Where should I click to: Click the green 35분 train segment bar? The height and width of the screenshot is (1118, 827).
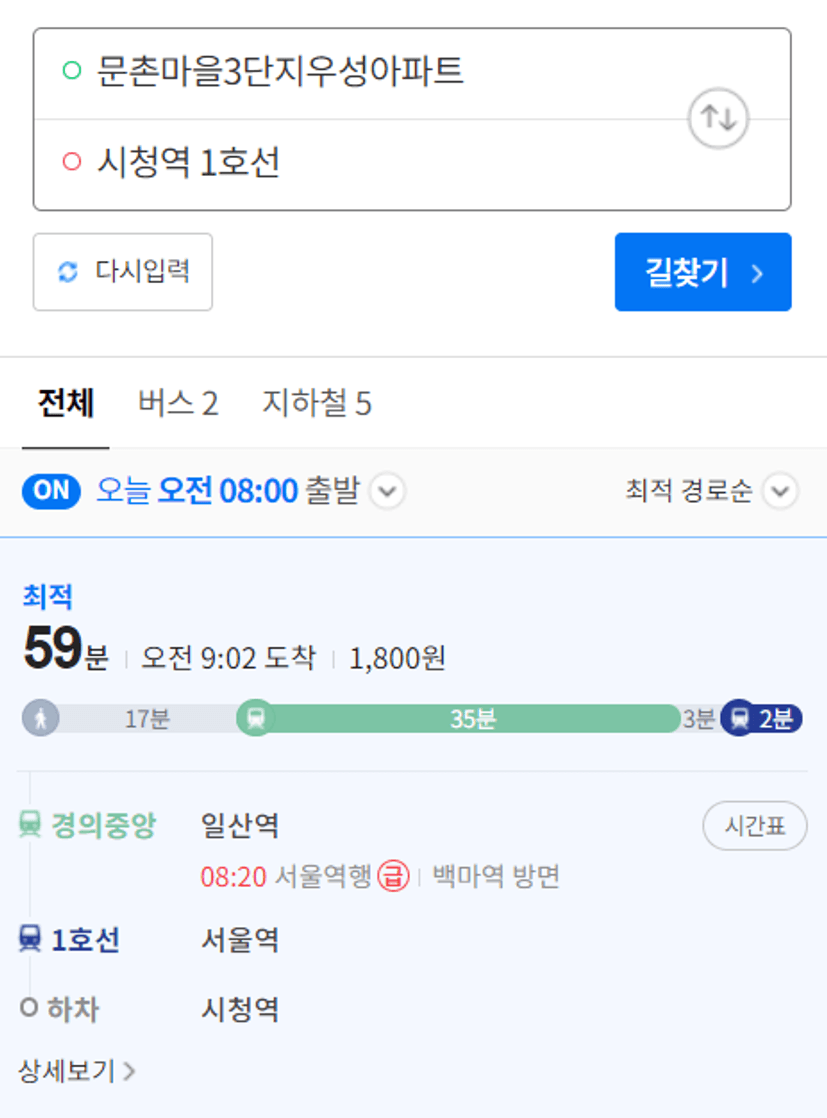(472, 718)
